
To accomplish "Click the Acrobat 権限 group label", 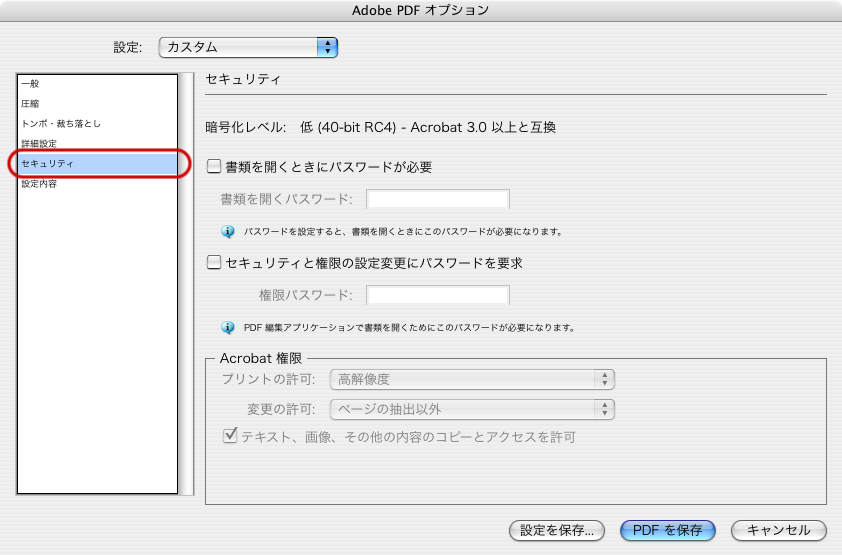I will tap(261, 358).
